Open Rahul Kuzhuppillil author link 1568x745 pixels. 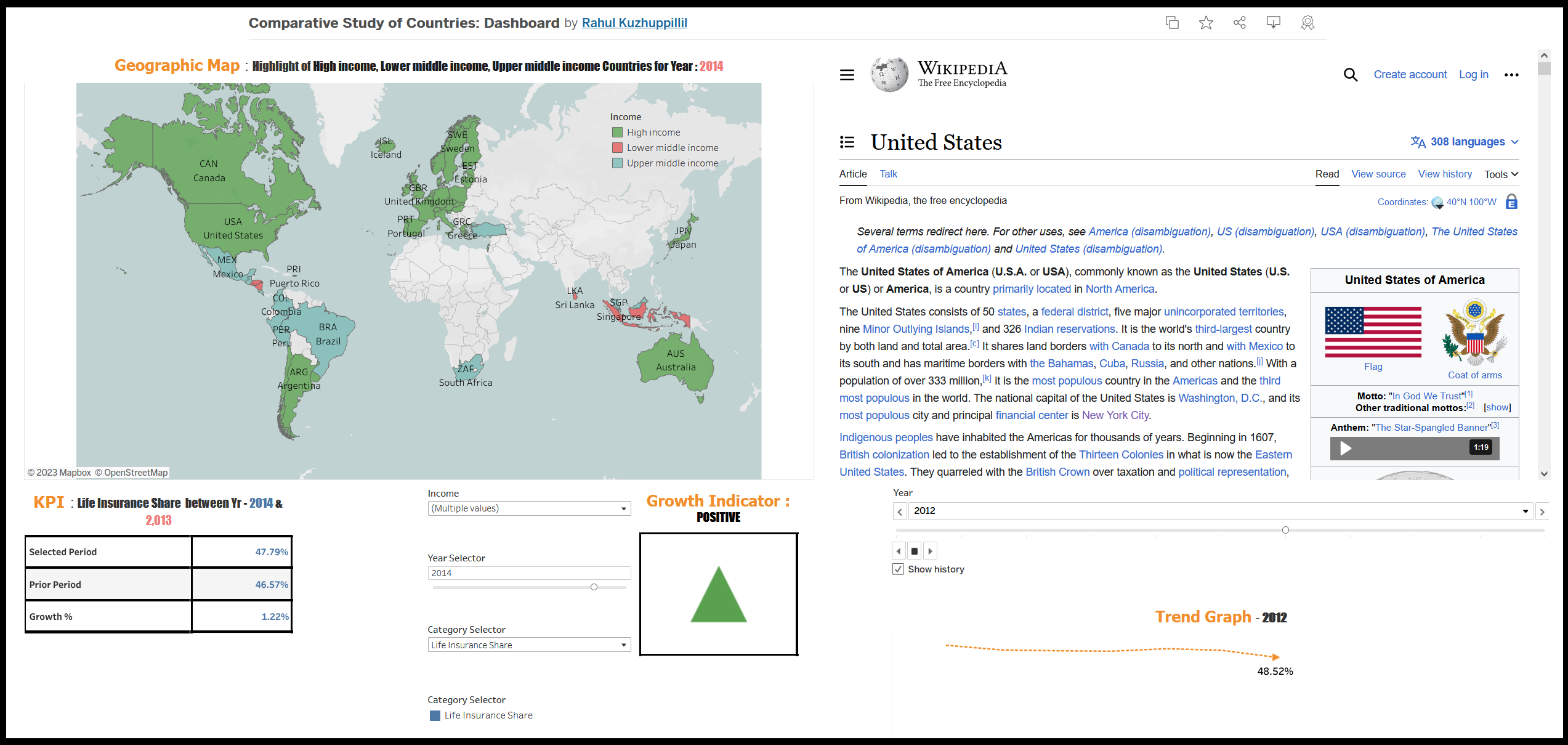point(634,23)
